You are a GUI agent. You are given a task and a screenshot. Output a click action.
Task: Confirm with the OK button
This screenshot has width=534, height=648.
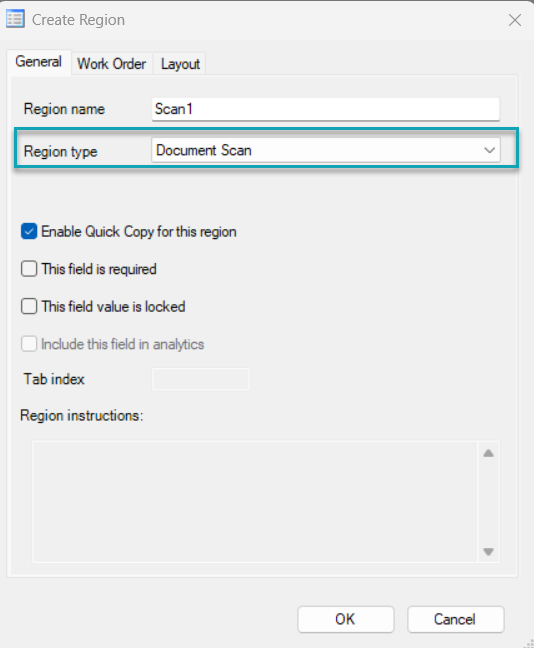click(x=346, y=619)
